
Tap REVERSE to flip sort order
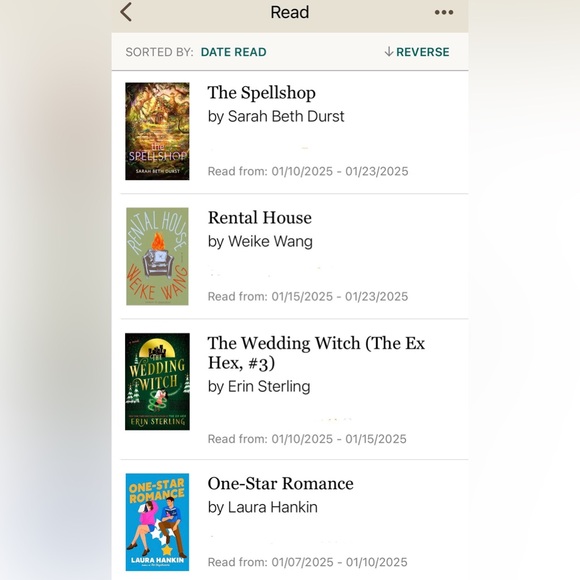click(x=422, y=52)
